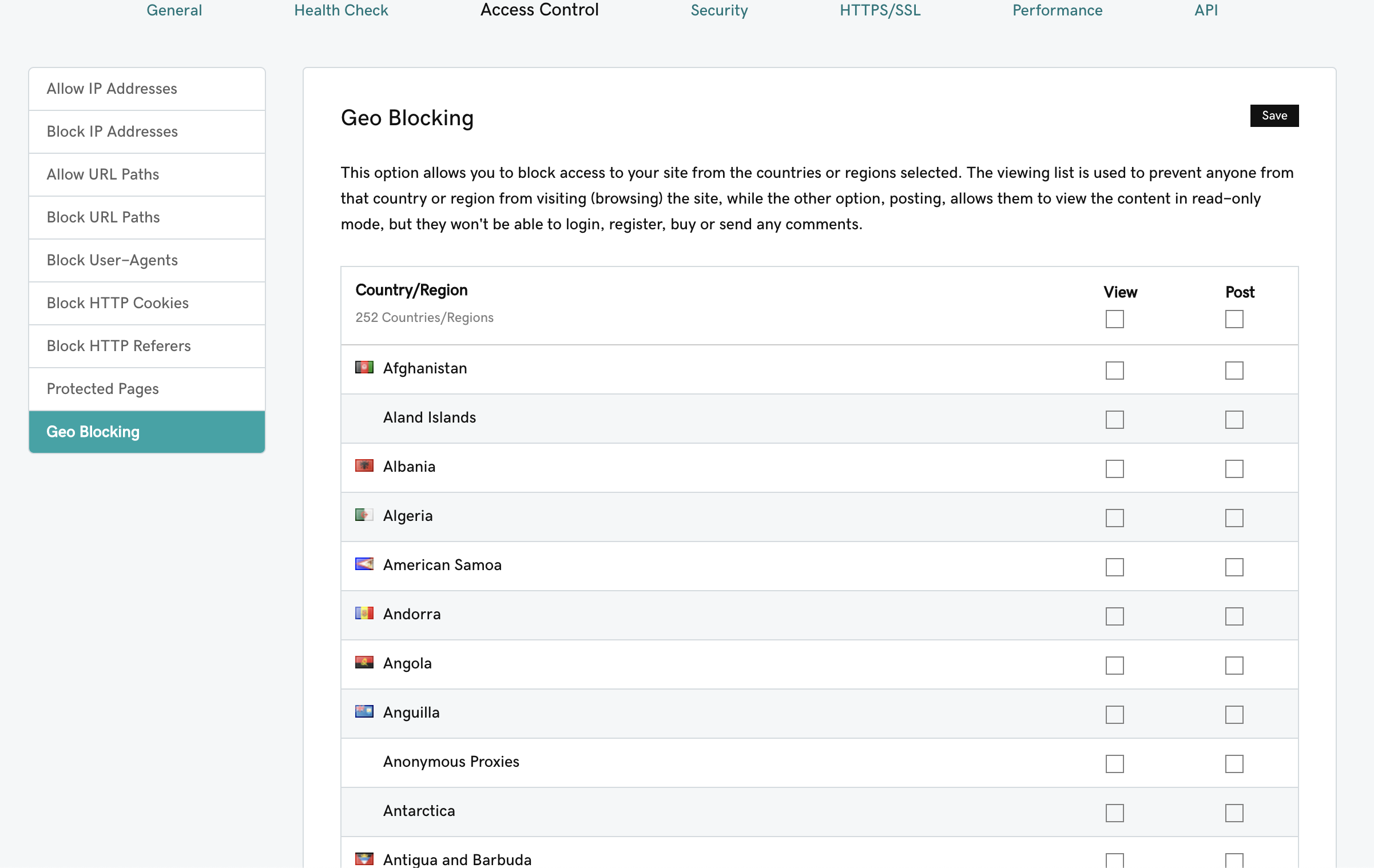The image size is (1374, 868).
Task: Select Block HTTP Referers in the sidebar
Action: tap(119, 346)
